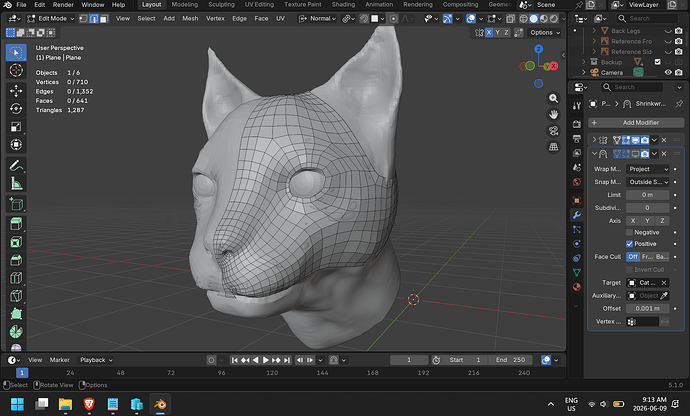This screenshot has height=416, width=690.
Task: Toggle the Backup collection exclude checkbox
Action: (x=657, y=62)
